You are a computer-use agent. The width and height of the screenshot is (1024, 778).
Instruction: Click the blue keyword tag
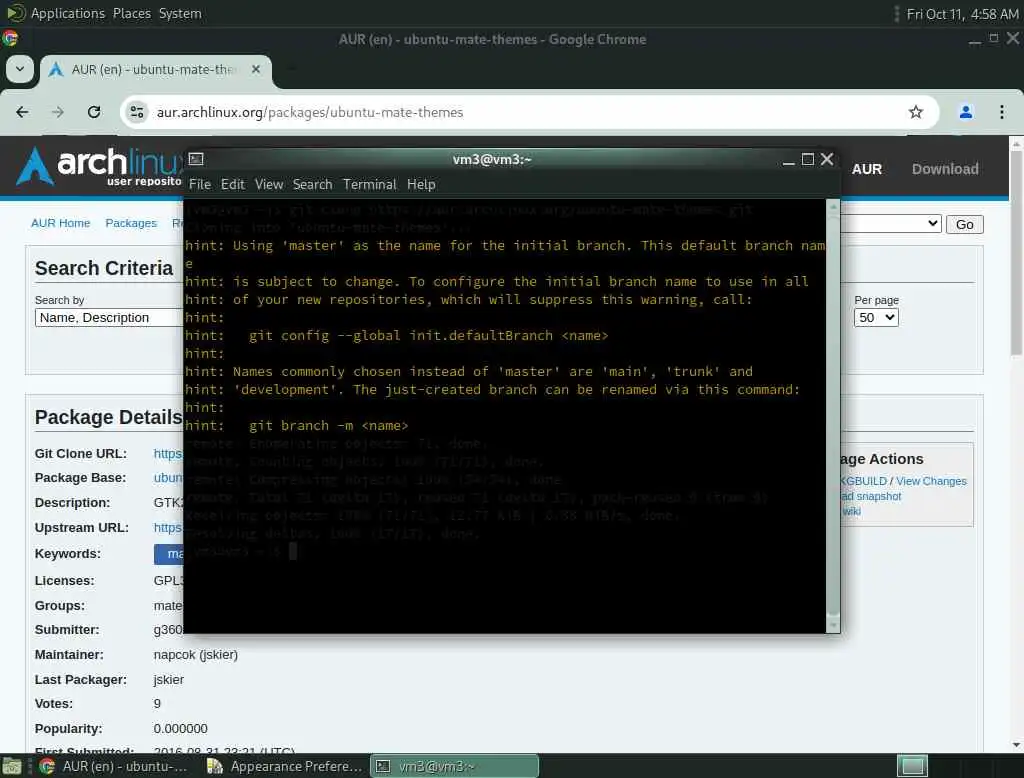[168, 554]
